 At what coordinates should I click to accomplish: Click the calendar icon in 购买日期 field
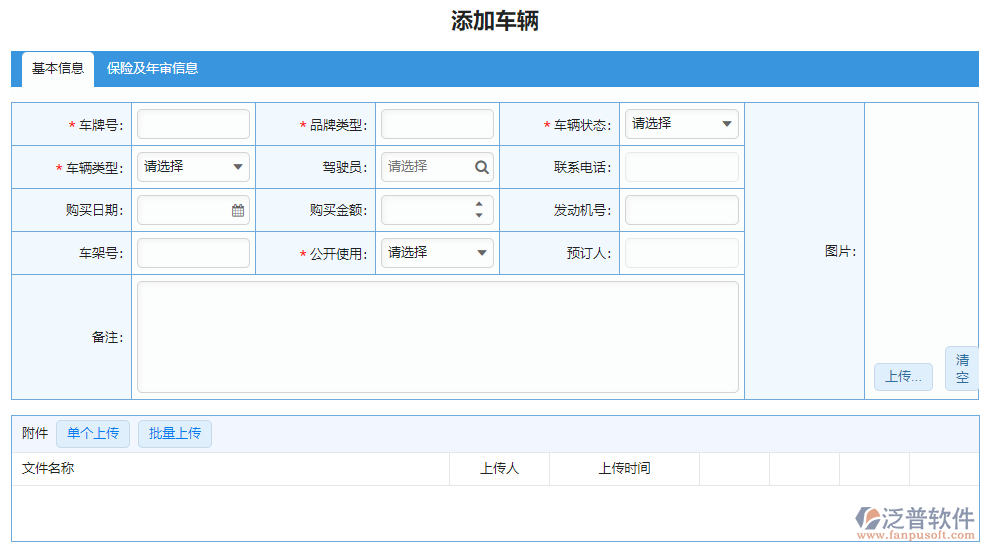238,210
